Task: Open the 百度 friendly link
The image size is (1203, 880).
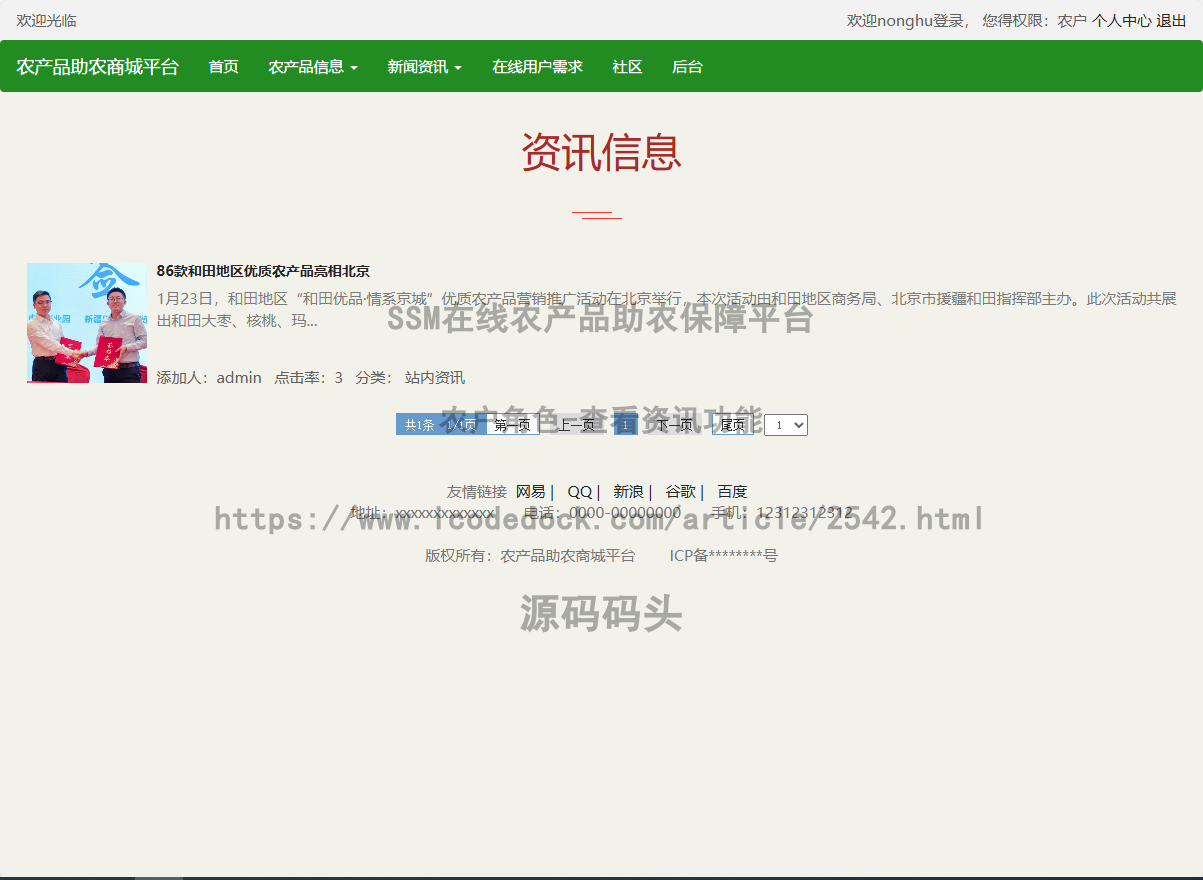Action: pyautogui.click(x=732, y=491)
